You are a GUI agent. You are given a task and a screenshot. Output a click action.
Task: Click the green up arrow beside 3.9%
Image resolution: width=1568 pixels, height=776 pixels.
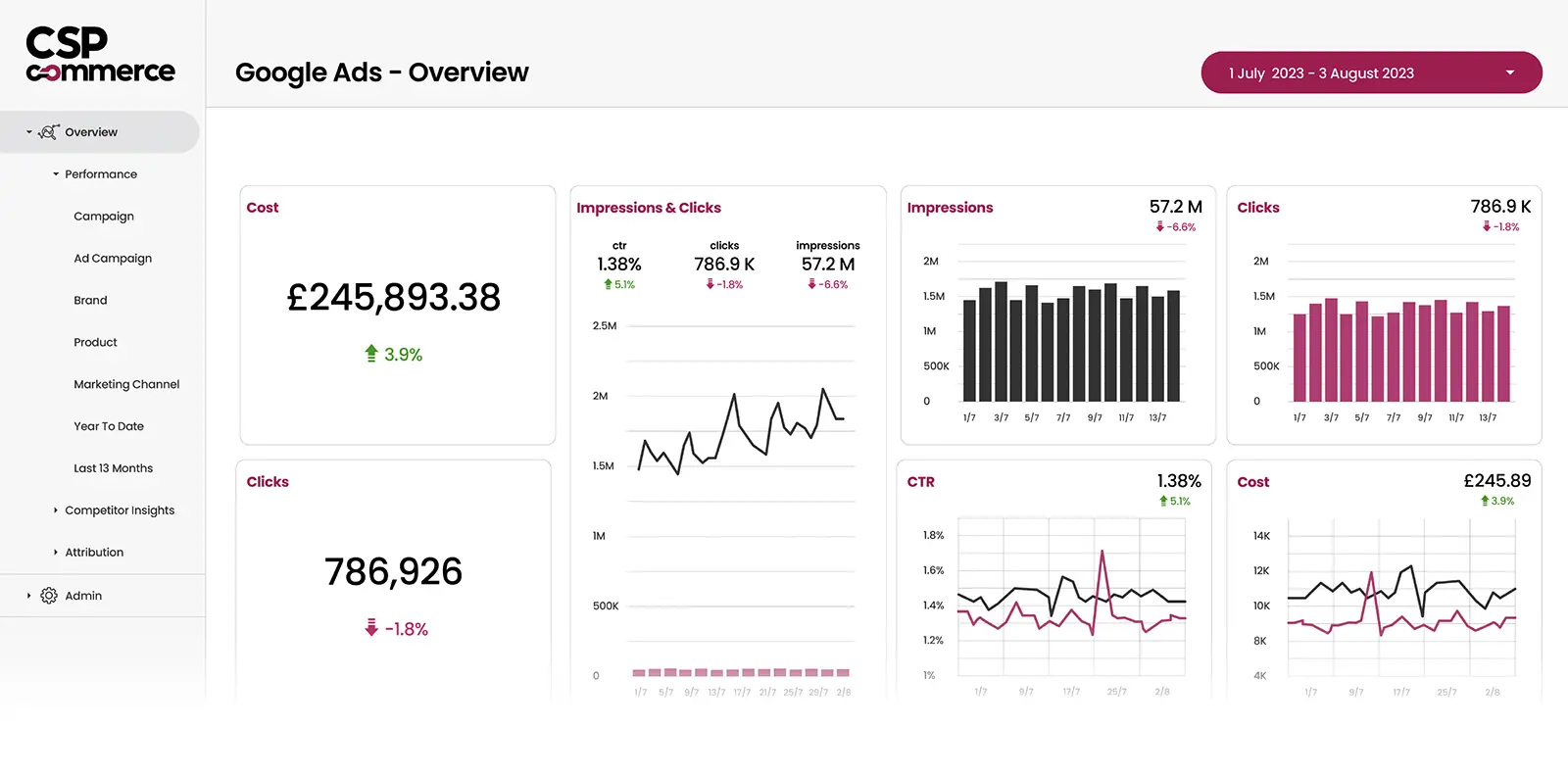371,354
